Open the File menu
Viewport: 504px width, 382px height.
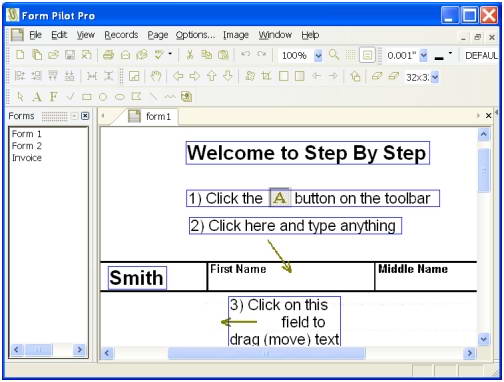click(35, 35)
